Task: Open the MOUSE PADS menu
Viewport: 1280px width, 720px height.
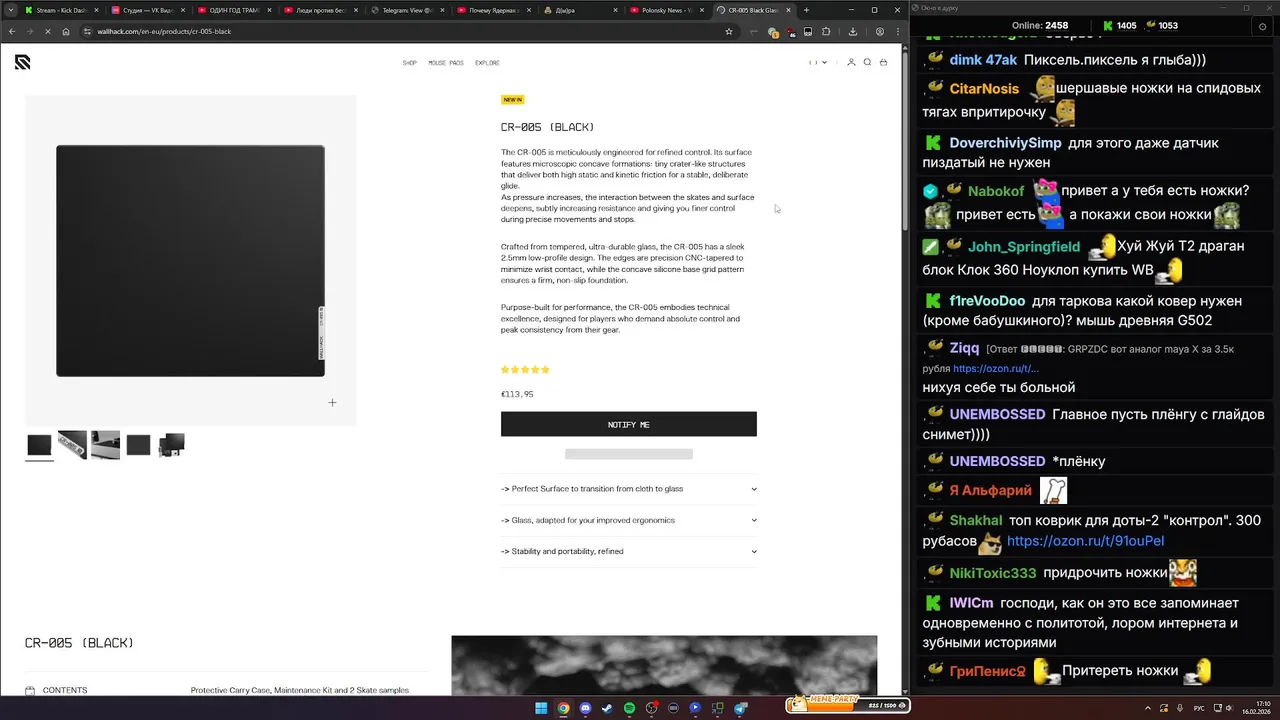Action: point(446,62)
